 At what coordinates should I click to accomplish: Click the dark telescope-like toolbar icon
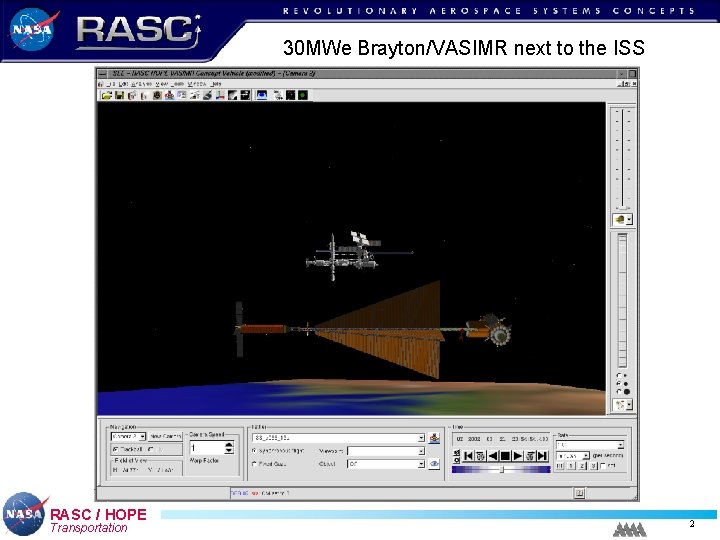pos(208,95)
